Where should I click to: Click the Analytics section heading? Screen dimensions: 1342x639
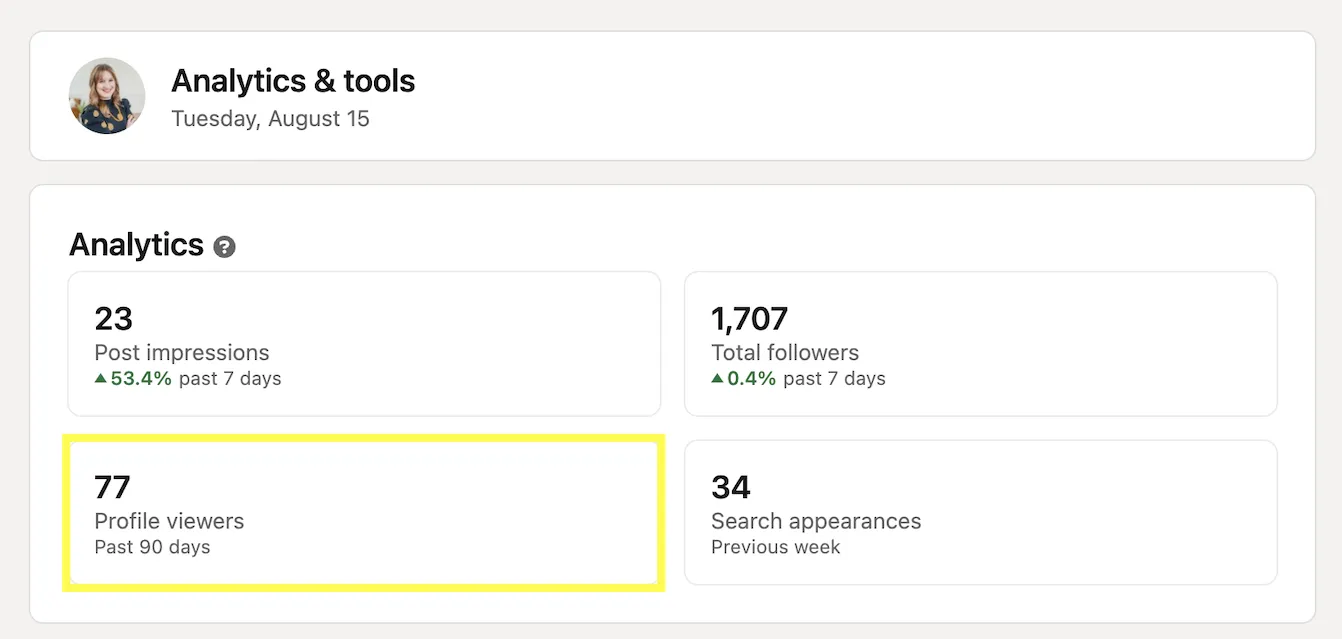(136, 245)
